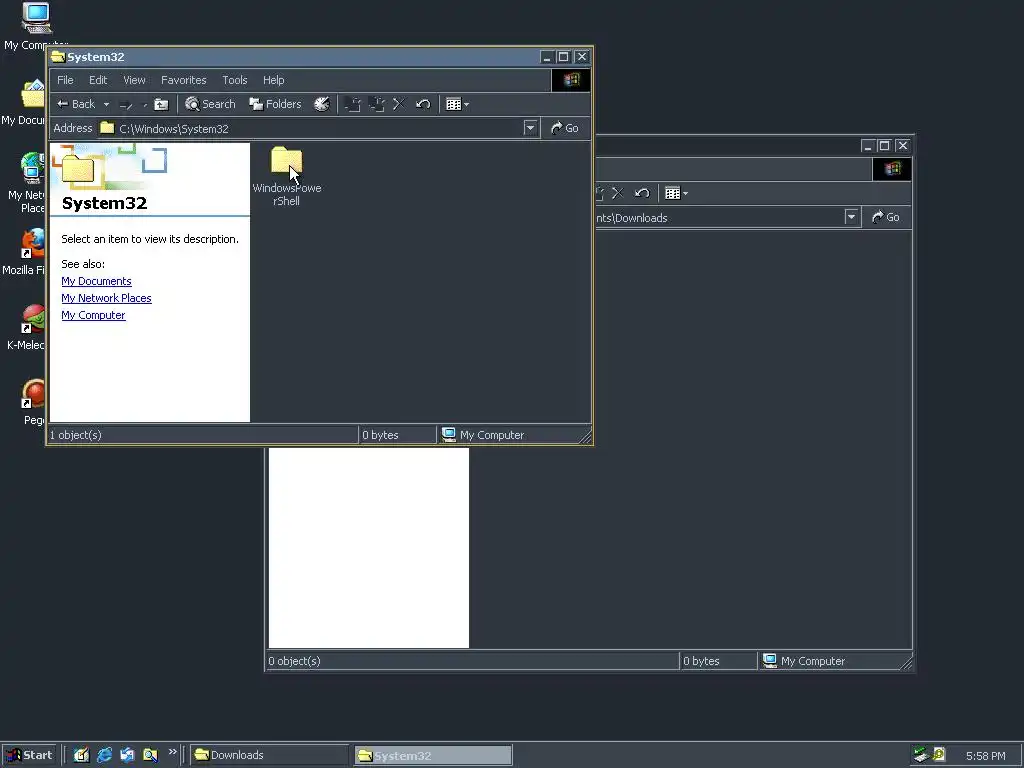Maximize the Downloads window

(x=884, y=146)
